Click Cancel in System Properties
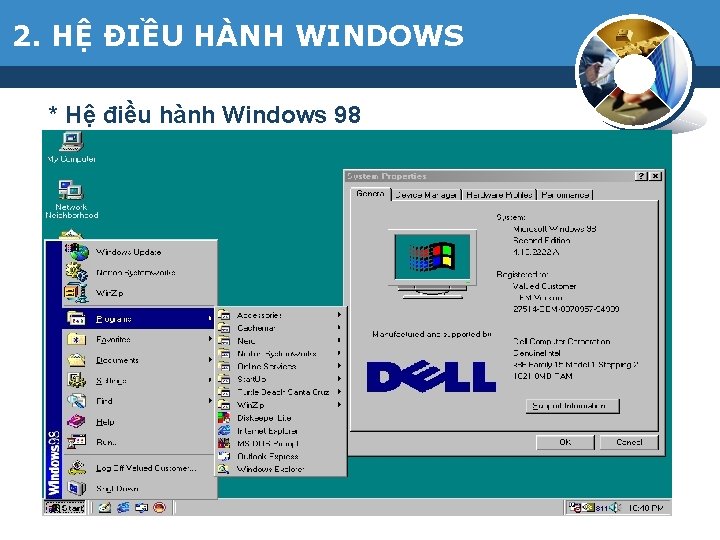This screenshot has height=540, width=720. pos(629,442)
